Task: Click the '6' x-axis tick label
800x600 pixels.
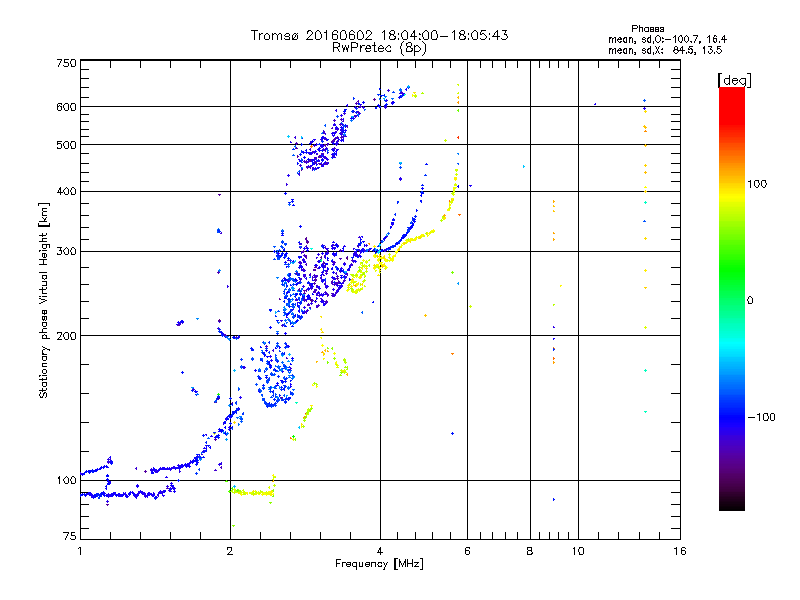Action: [467, 551]
